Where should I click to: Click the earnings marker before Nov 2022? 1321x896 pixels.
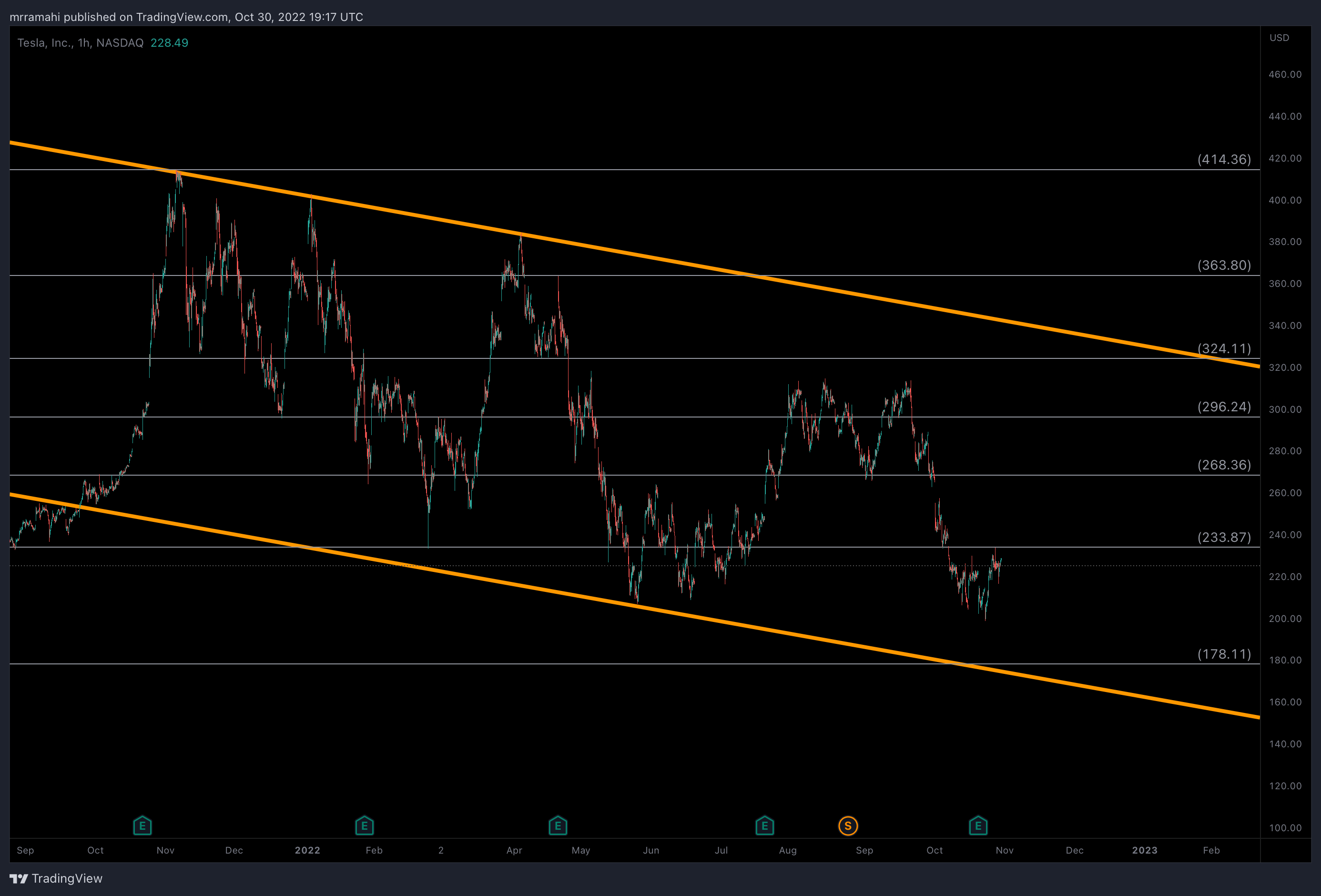click(978, 825)
